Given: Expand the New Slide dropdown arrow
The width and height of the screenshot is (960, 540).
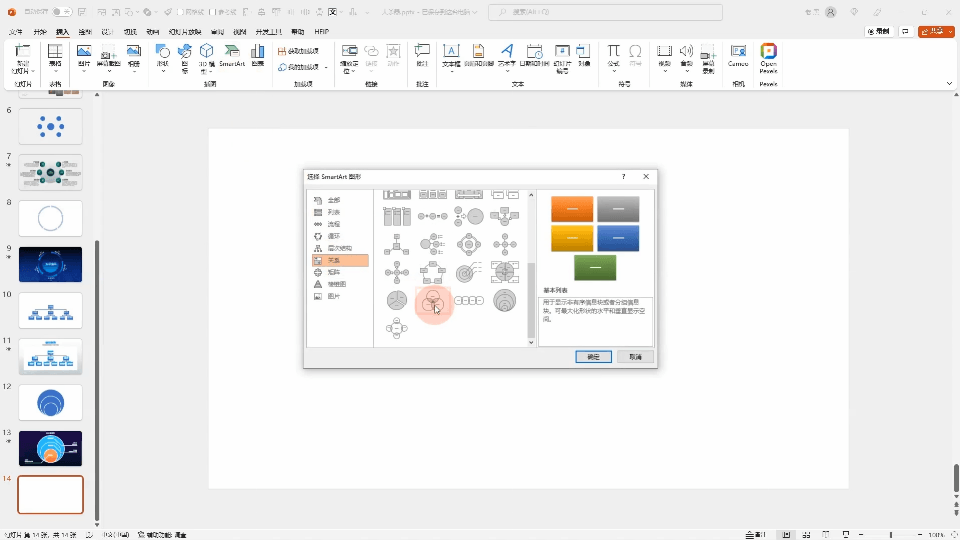Looking at the screenshot, I should pos(32,71).
